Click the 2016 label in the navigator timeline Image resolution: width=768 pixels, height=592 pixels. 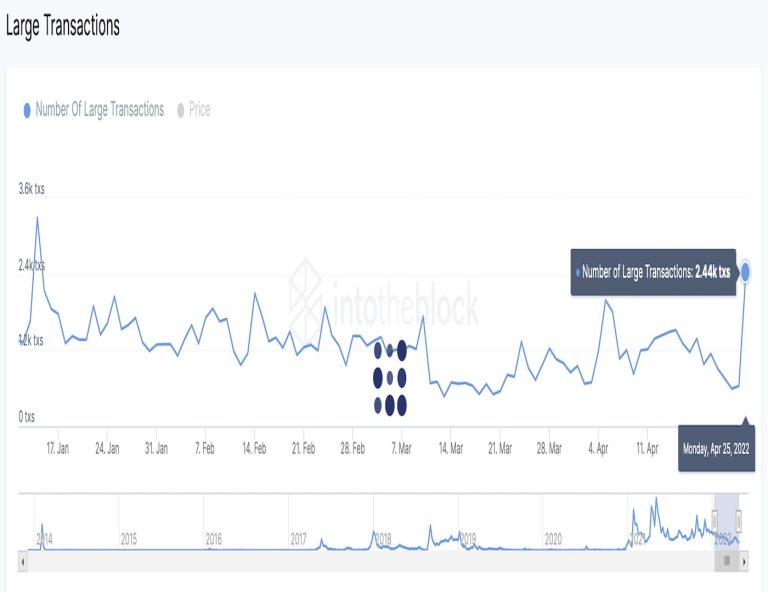click(213, 539)
